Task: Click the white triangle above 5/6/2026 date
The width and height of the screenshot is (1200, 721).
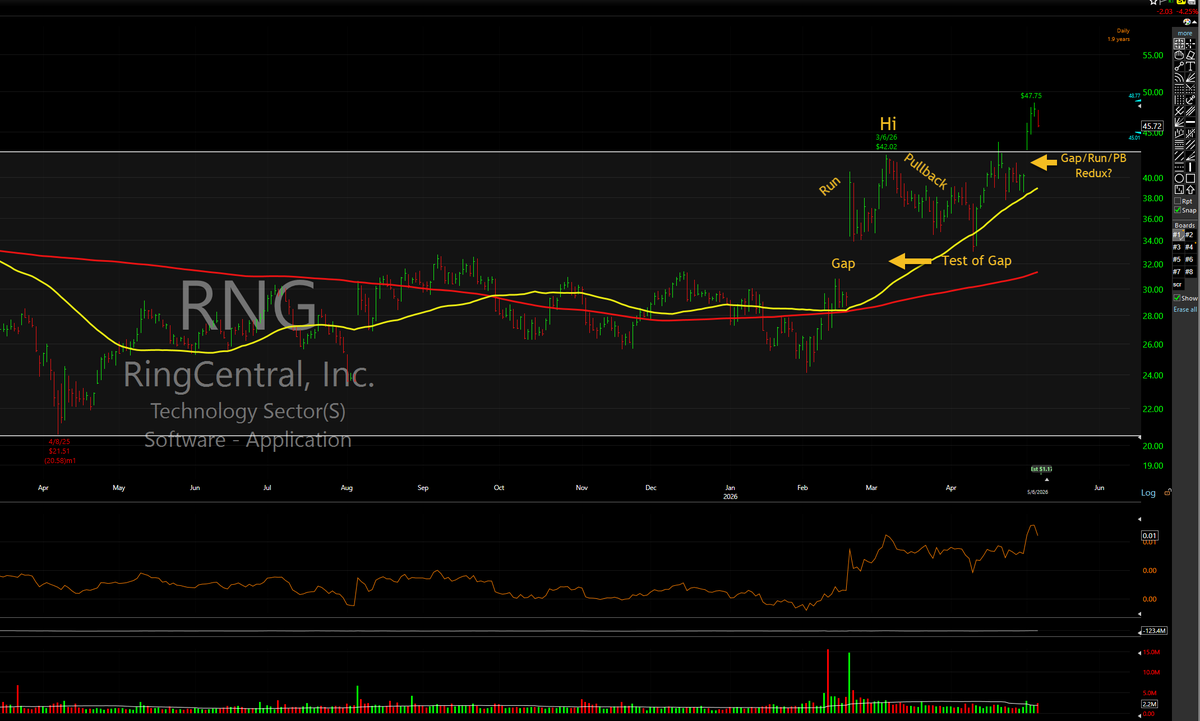Action: pyautogui.click(x=1048, y=481)
